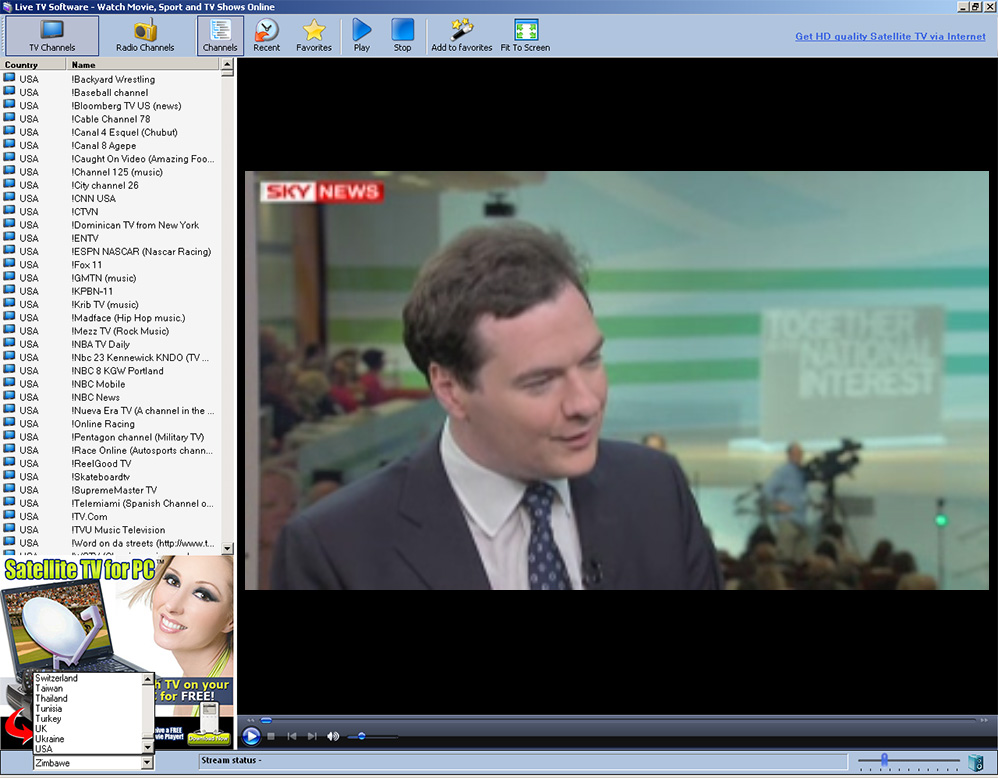Click the Stop toolbar square icon
The image size is (998, 778).
[402, 36]
